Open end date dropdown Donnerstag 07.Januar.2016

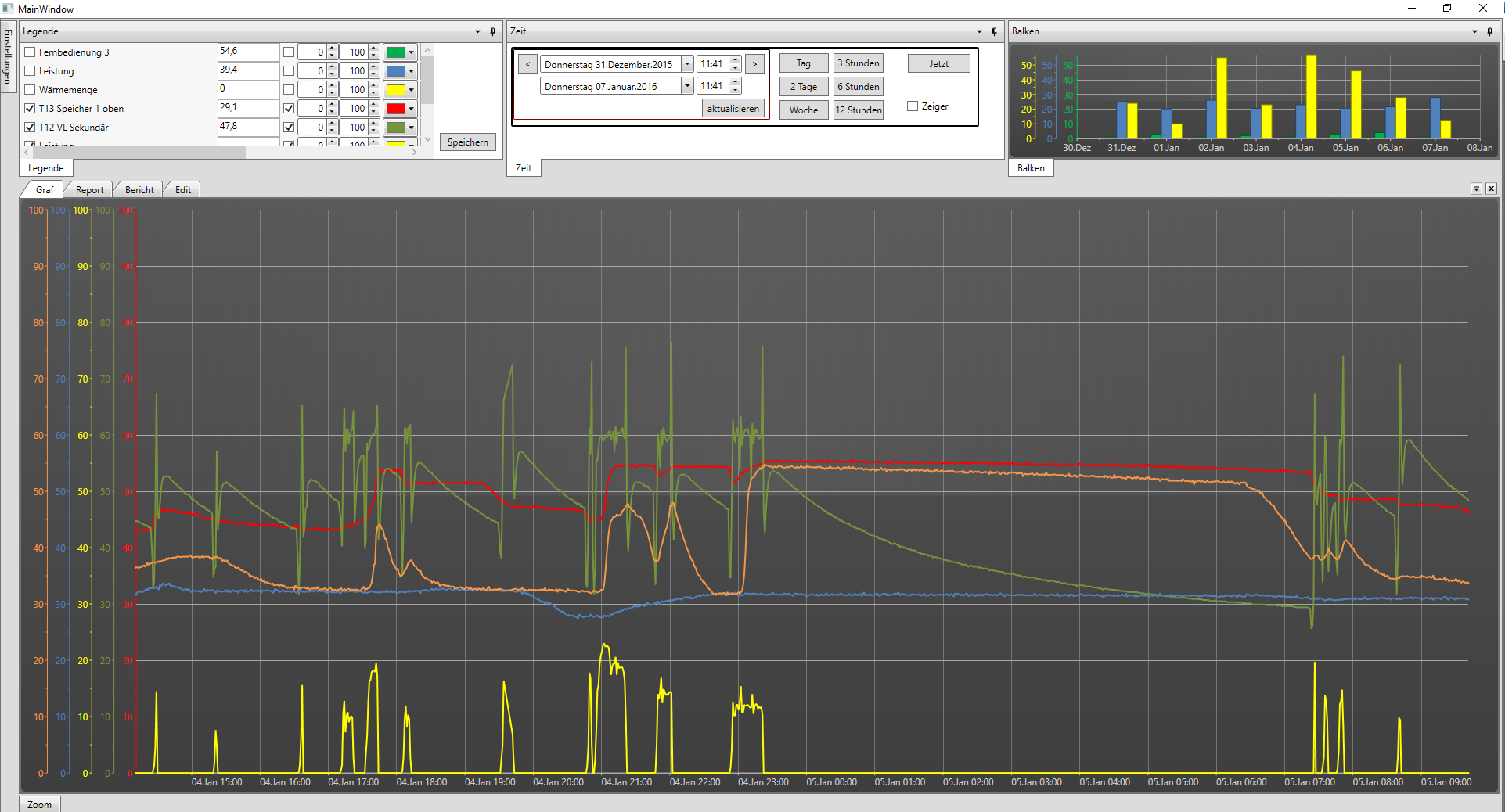[687, 86]
